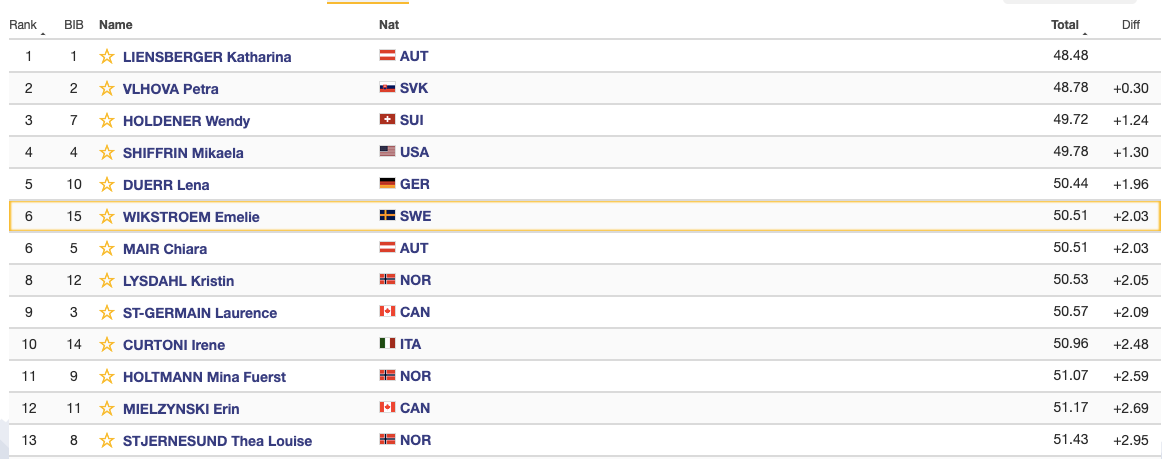
Task: Toggle favorite star for LIENSBERGER Katharina
Action: click(107, 56)
